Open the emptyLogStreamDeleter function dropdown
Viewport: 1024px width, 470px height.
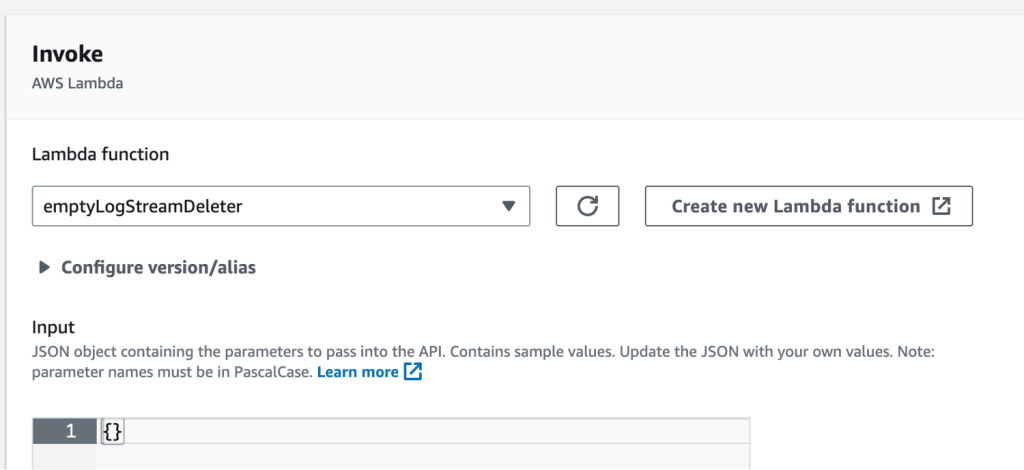pos(281,206)
